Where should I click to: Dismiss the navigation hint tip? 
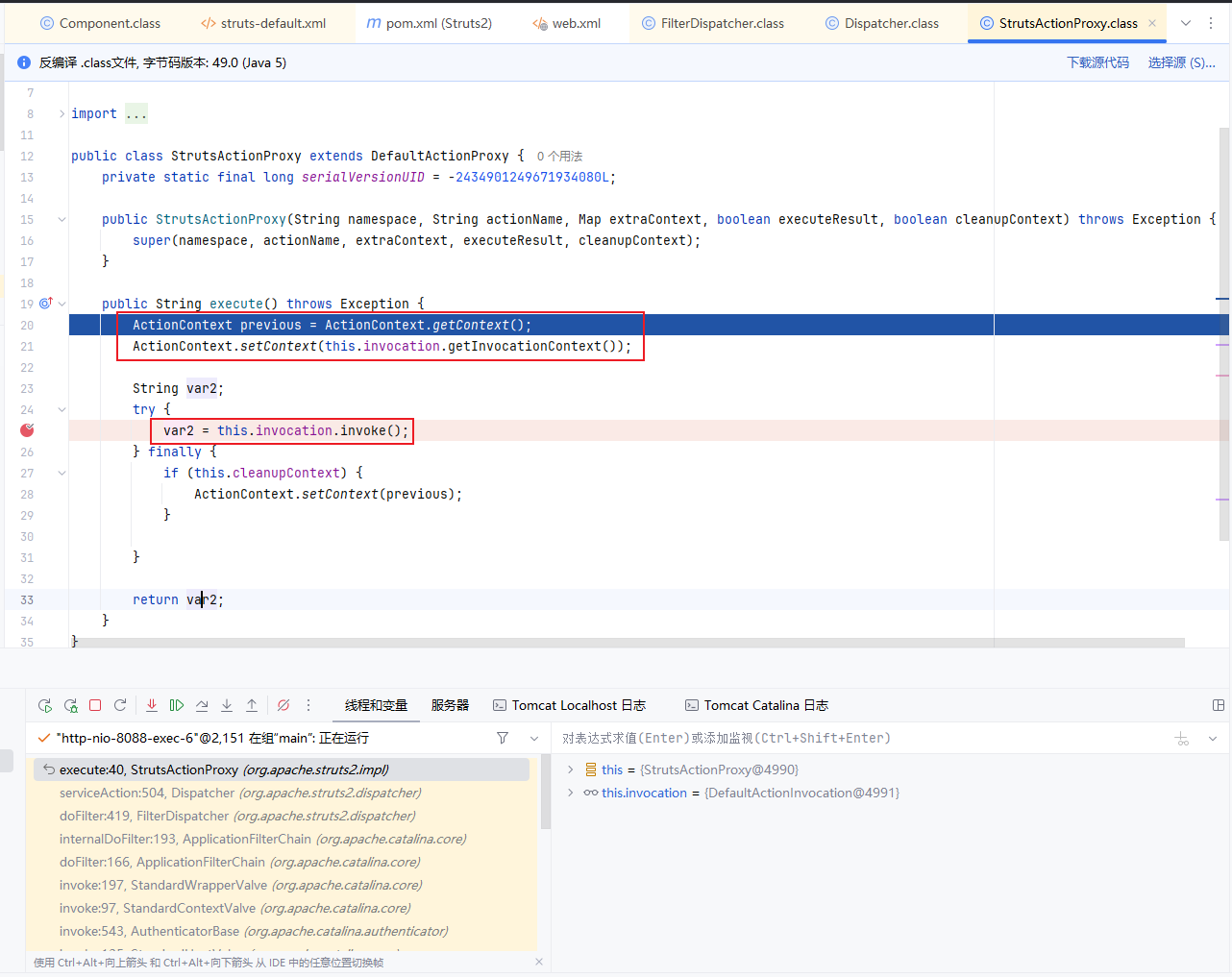(x=539, y=962)
